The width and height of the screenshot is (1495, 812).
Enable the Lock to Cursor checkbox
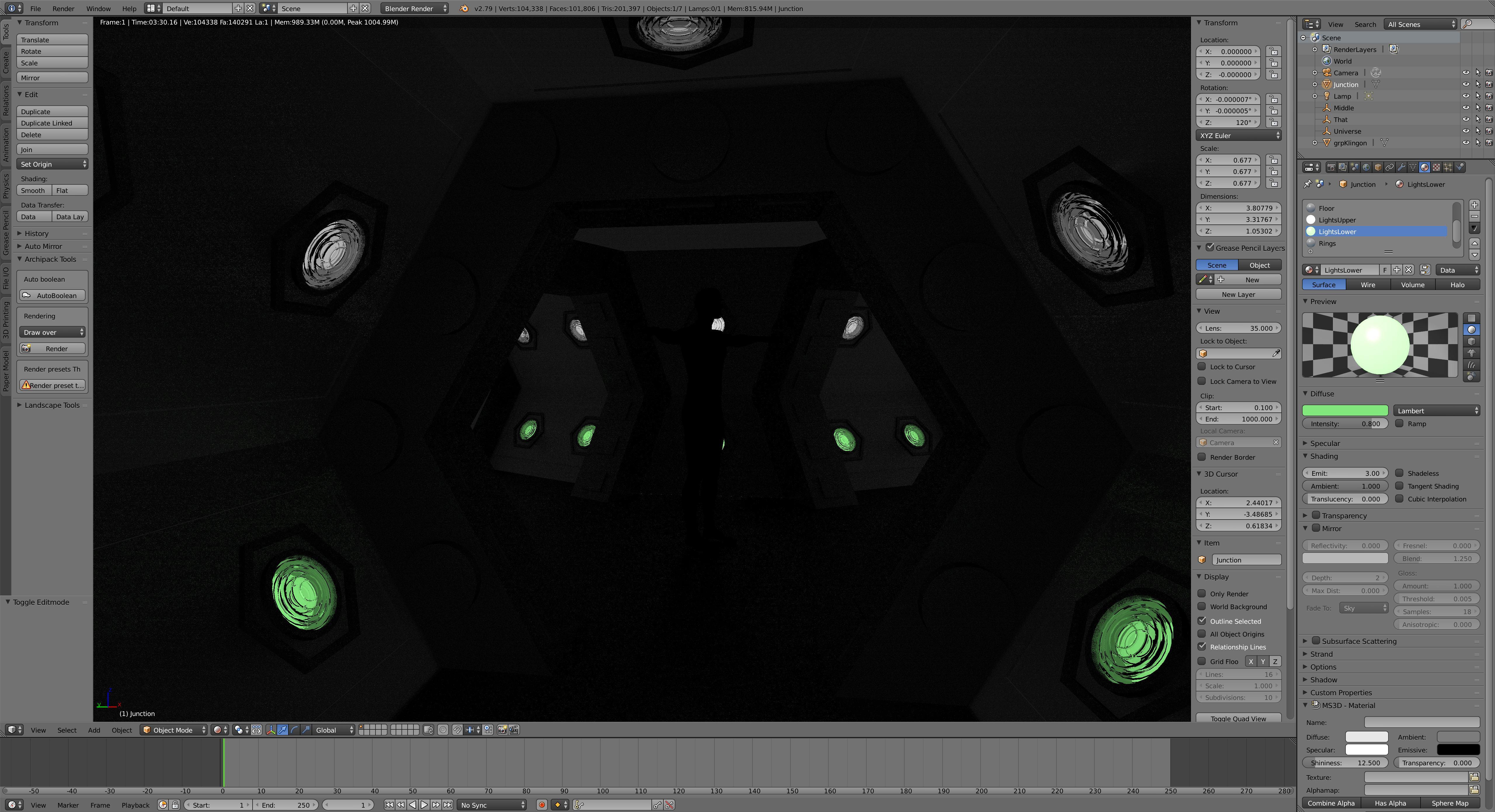pos(1202,367)
